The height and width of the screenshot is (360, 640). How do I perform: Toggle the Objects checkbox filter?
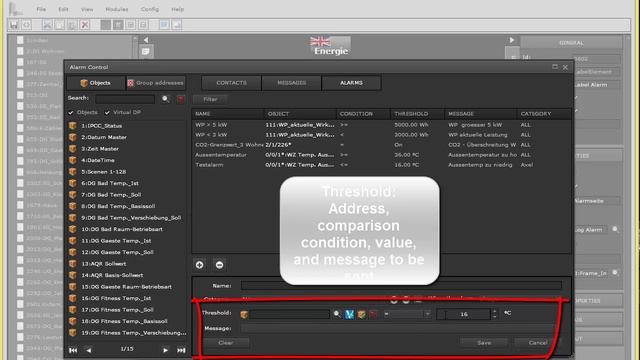coord(71,112)
